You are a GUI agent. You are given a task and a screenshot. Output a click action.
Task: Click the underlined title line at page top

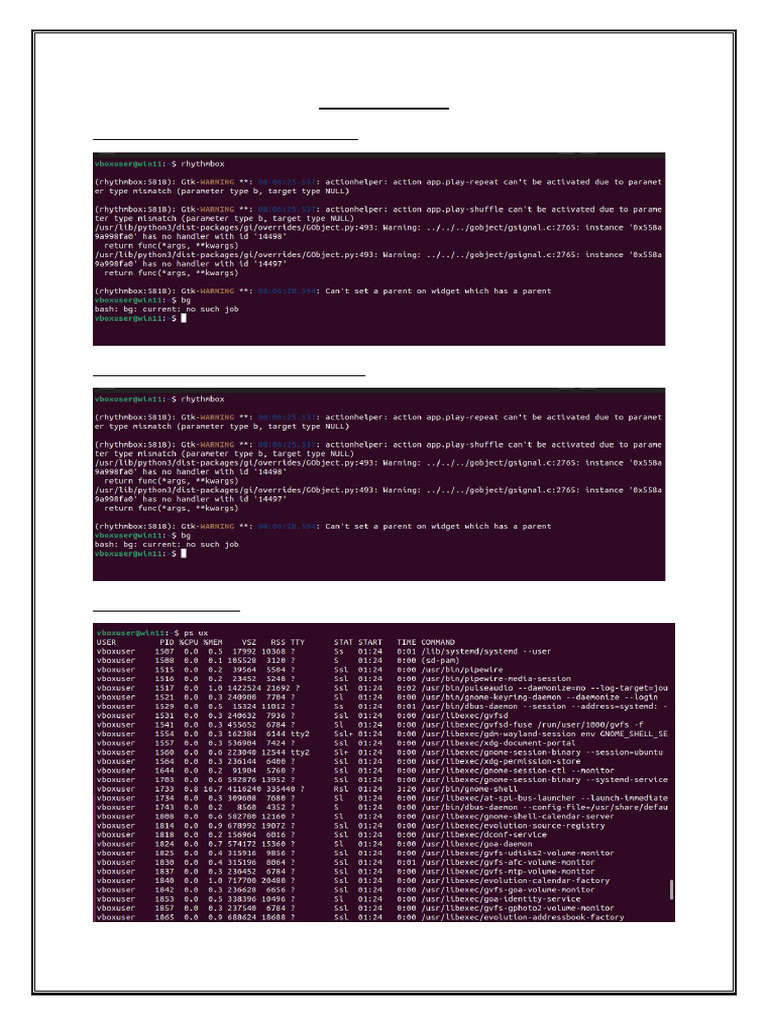click(384, 108)
